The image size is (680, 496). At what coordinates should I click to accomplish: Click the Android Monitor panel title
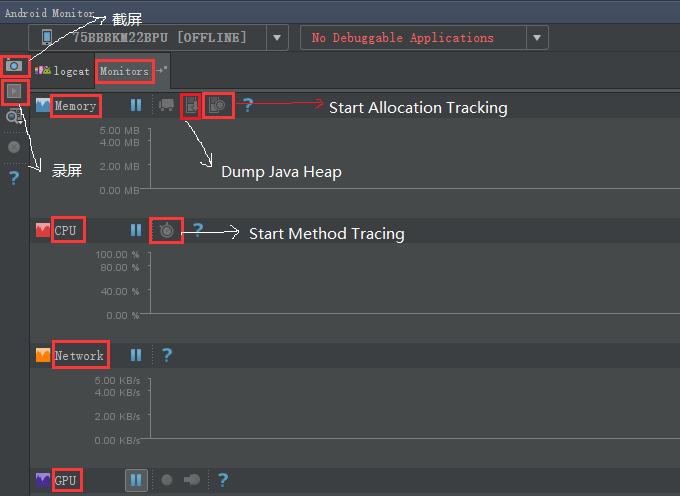(x=49, y=13)
